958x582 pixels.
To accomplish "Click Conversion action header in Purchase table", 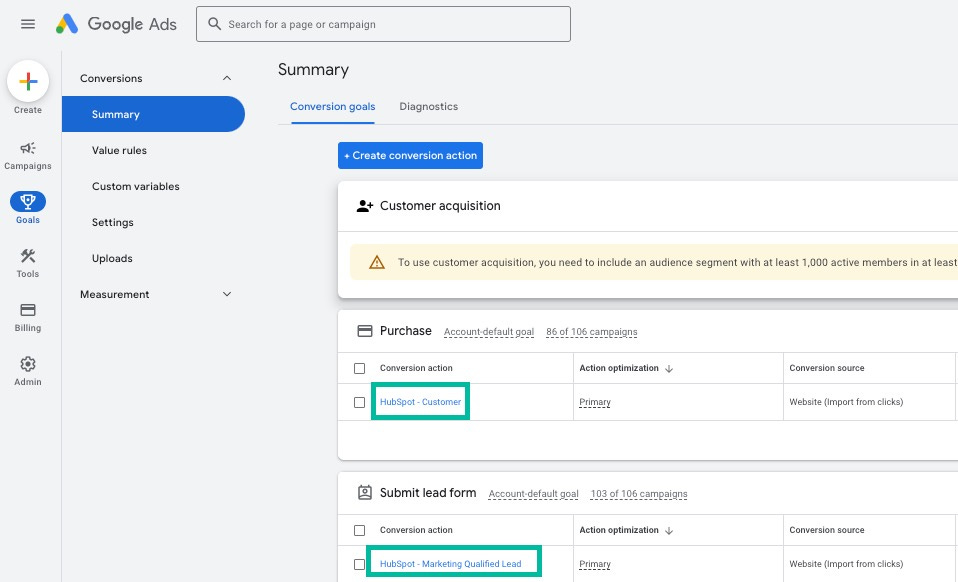I will 416,368.
